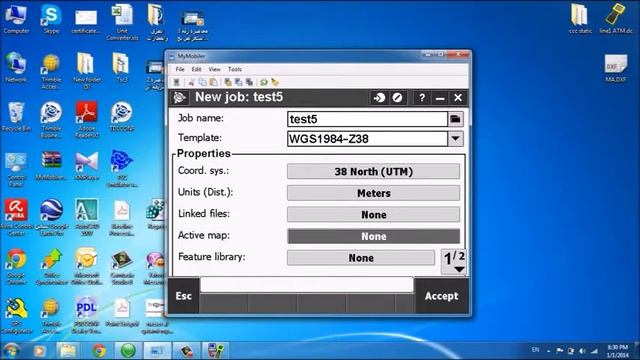Select the Recycle Bin desktop icon

16,116
